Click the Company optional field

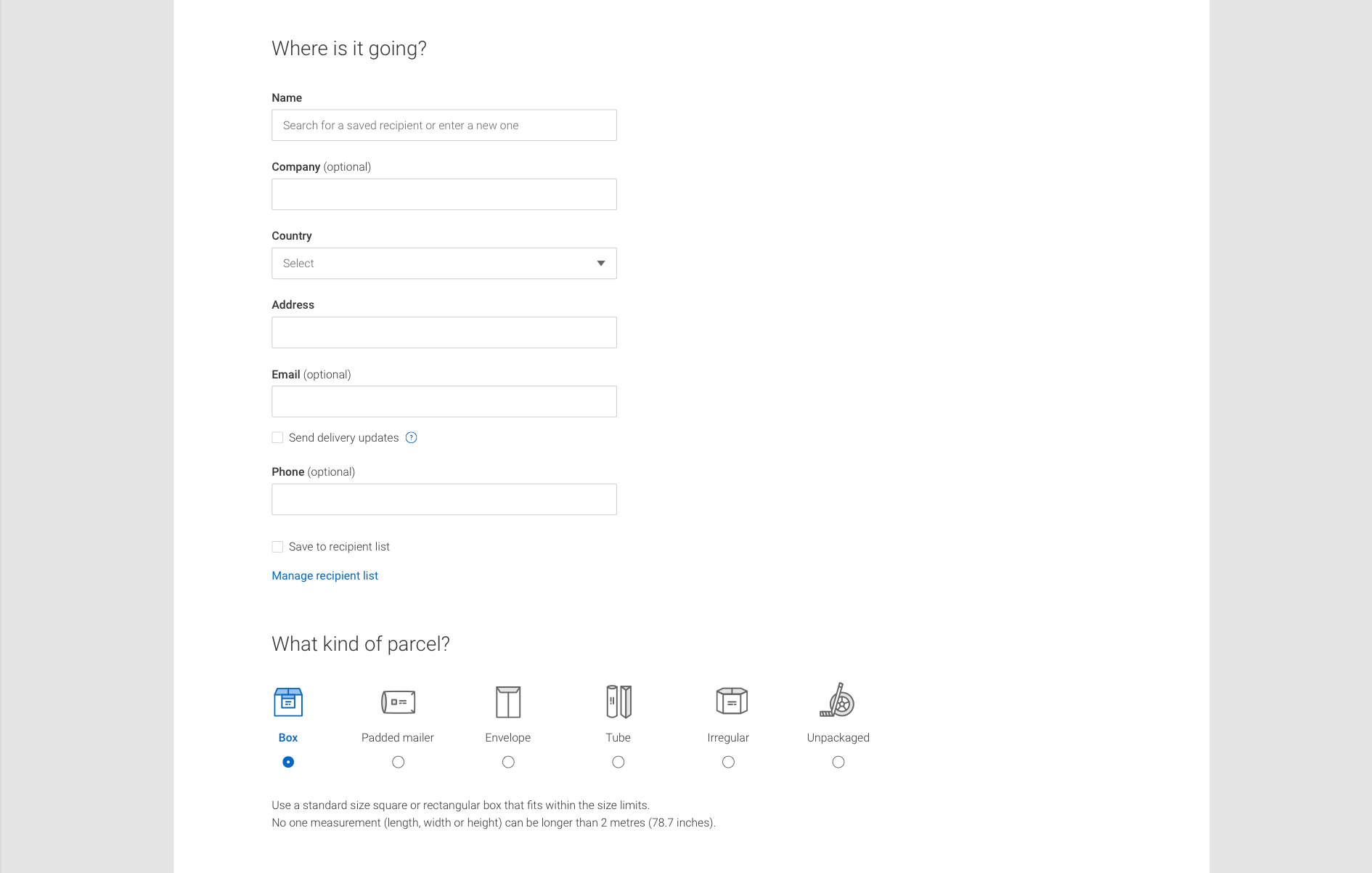point(444,194)
